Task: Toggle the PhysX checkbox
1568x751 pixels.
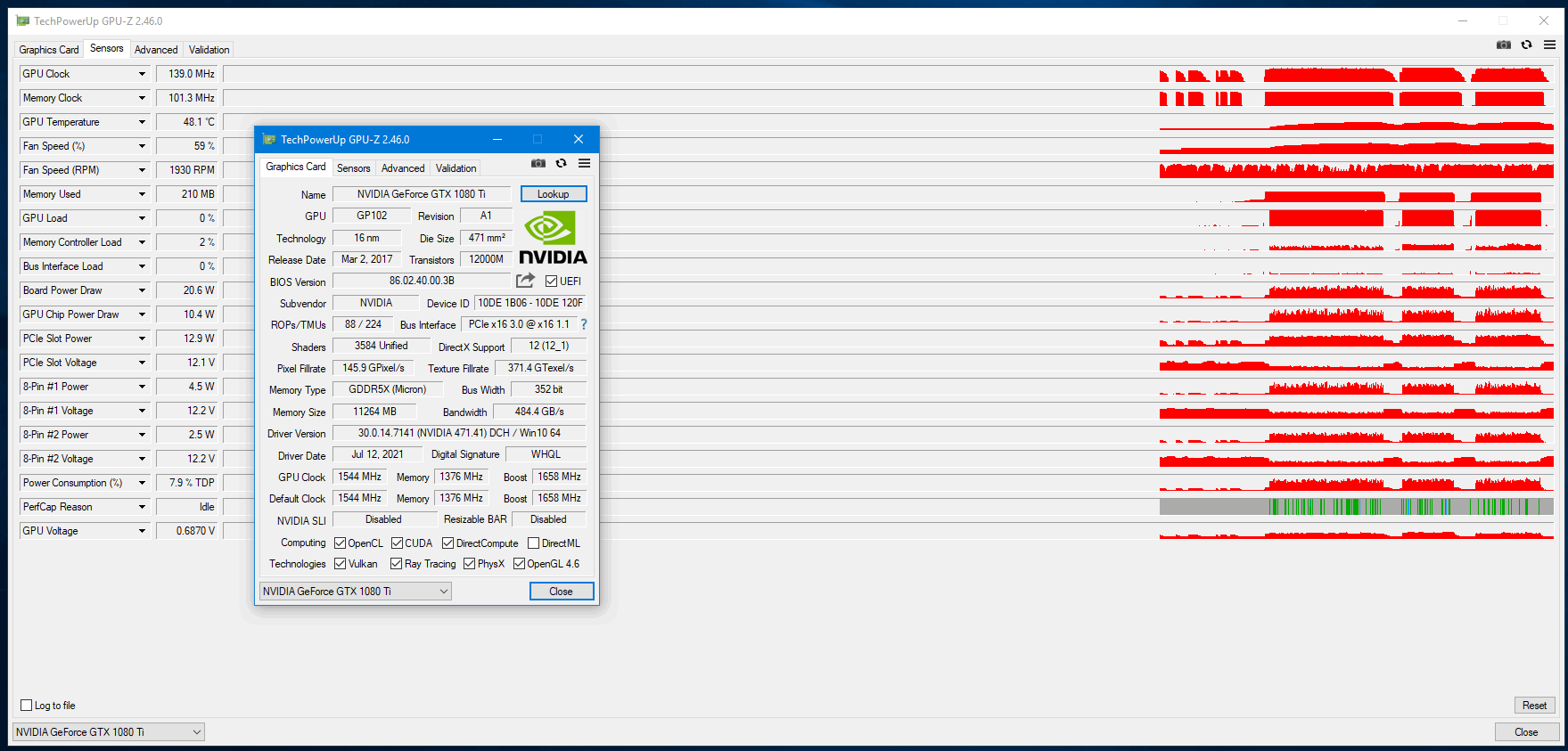Action: coord(469,564)
